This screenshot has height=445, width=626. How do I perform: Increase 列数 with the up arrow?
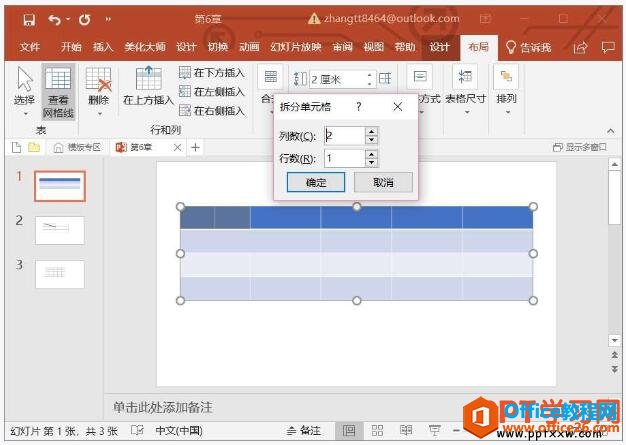tap(372, 132)
